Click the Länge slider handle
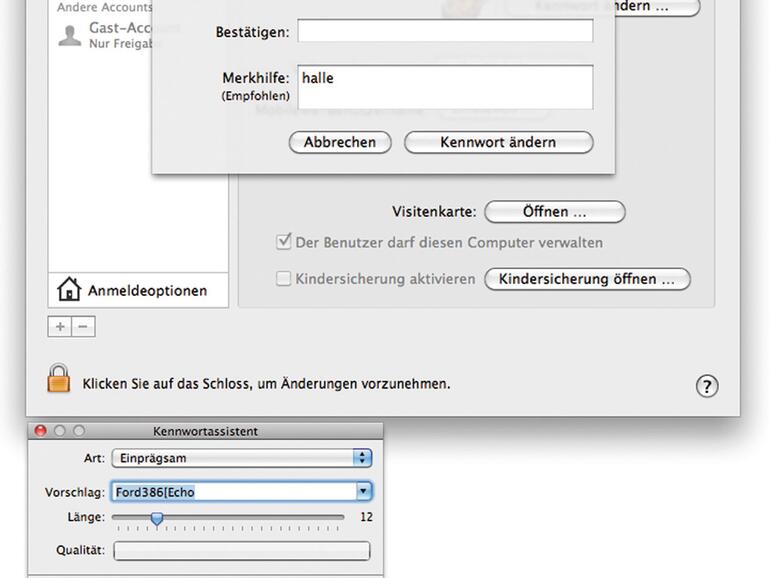 pyautogui.click(x=157, y=519)
